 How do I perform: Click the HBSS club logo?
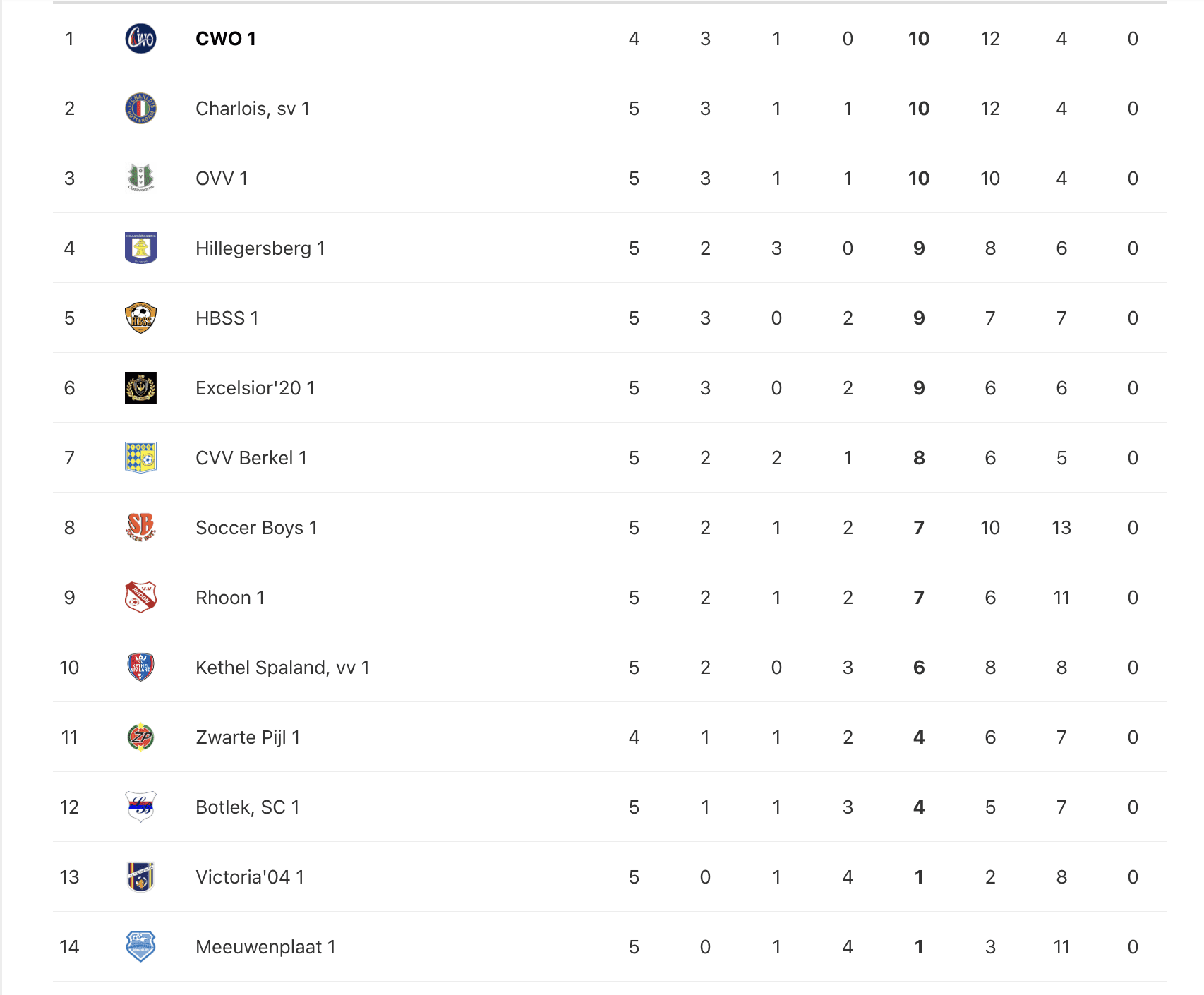(140, 318)
